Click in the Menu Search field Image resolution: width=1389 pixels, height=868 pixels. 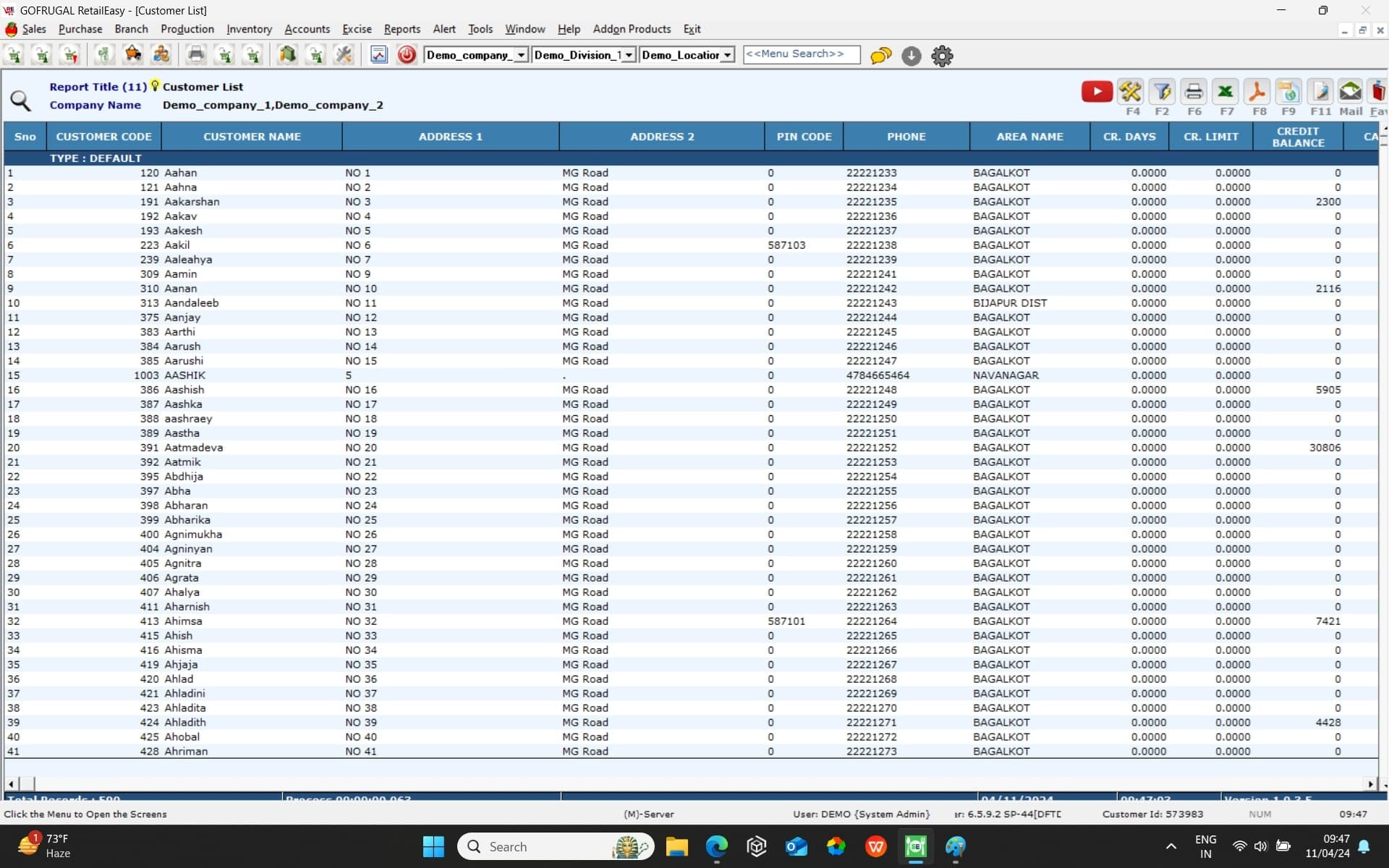pos(801,54)
